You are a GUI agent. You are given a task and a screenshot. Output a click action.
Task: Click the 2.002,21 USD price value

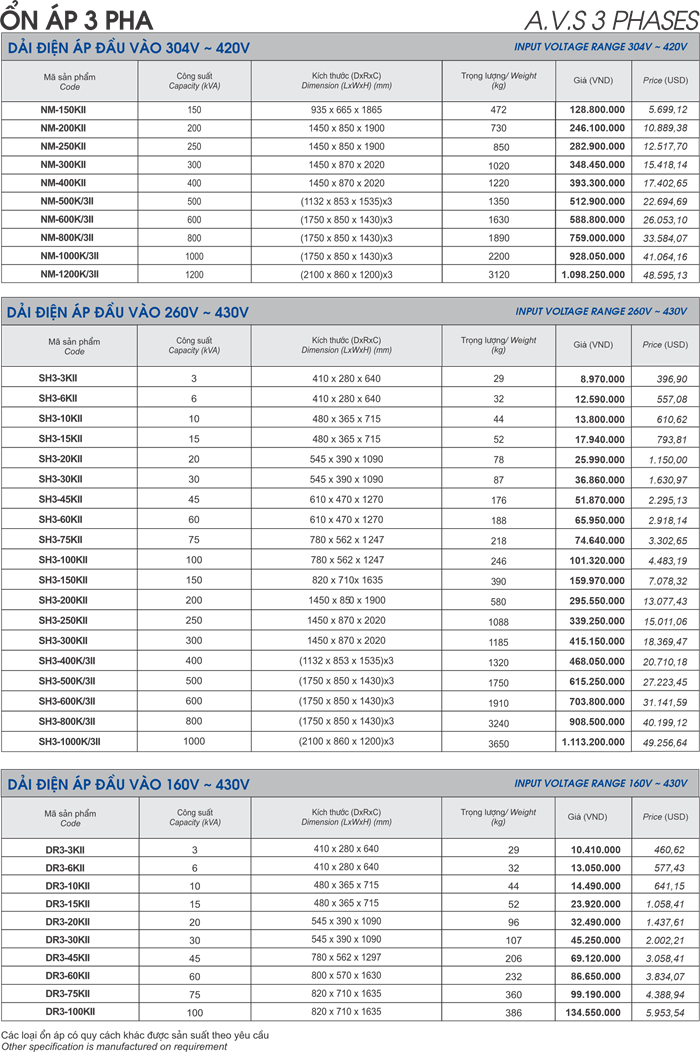pos(665,940)
